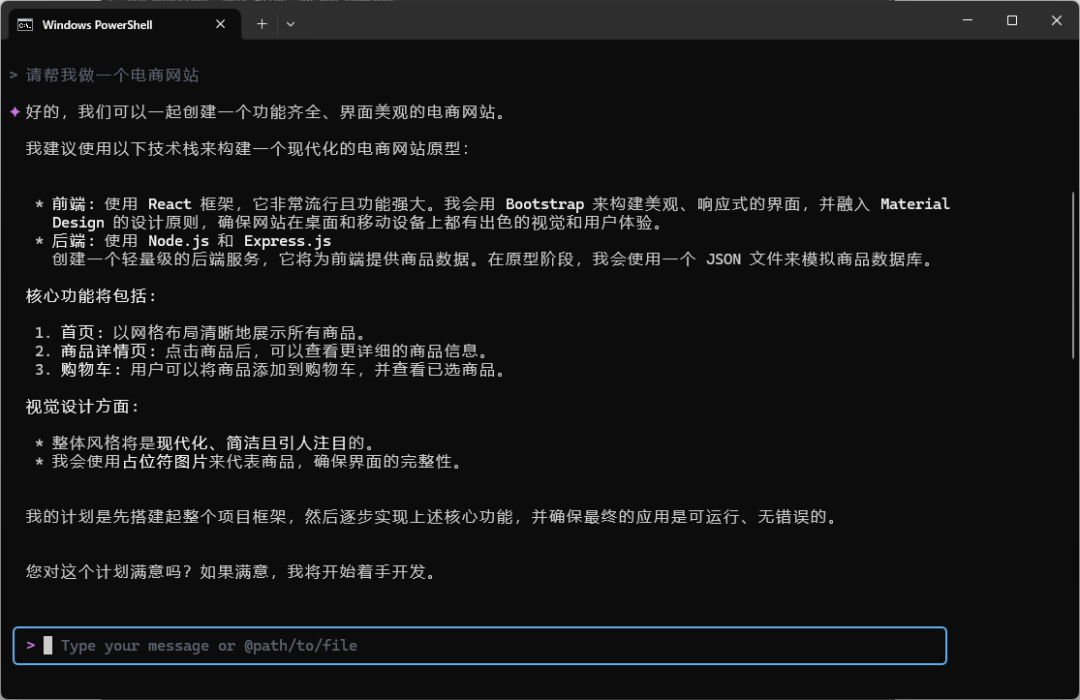Open a new tab with the plus icon
Screen dimensions: 1080x700
[261, 22]
